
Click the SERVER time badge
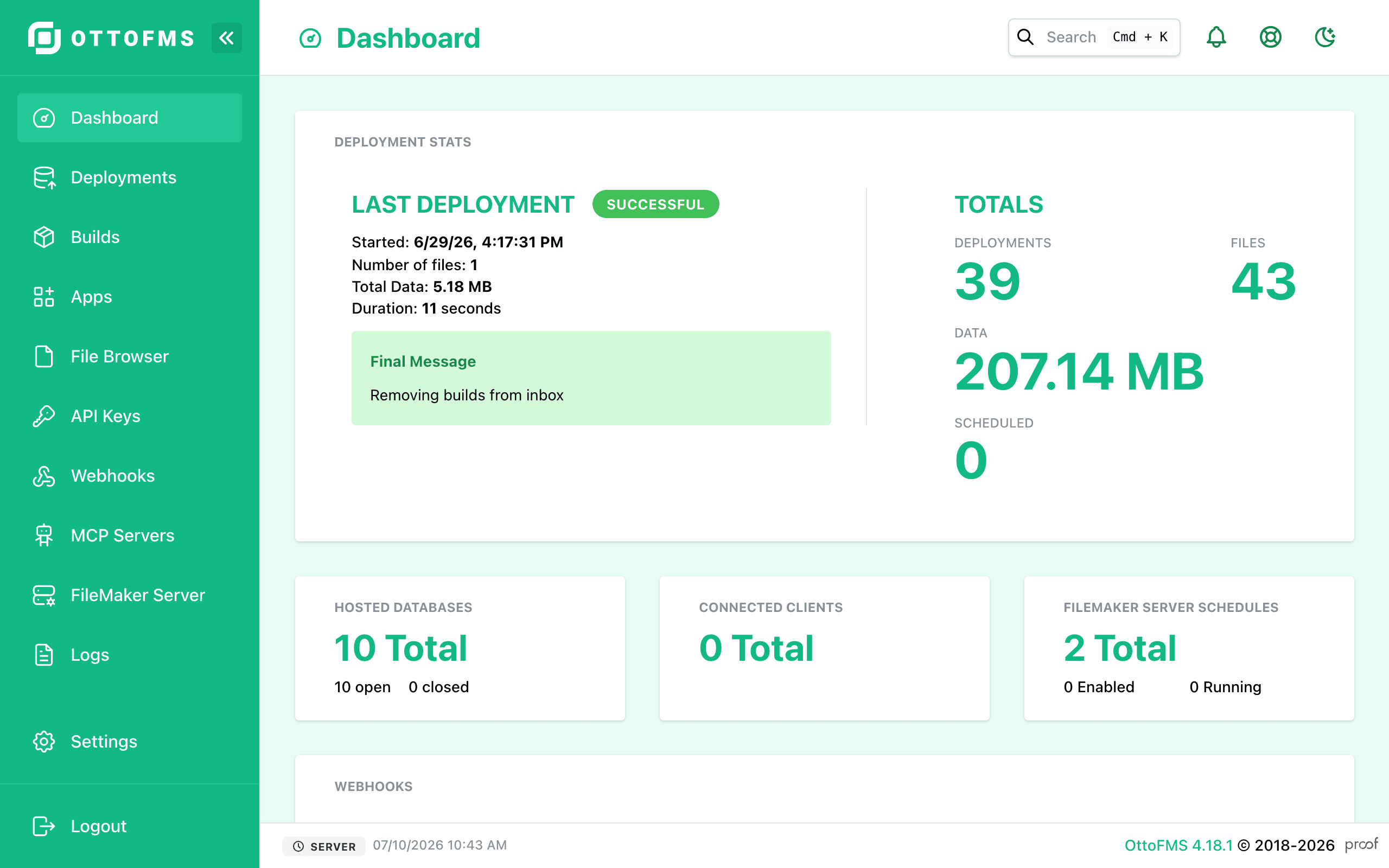[324, 846]
